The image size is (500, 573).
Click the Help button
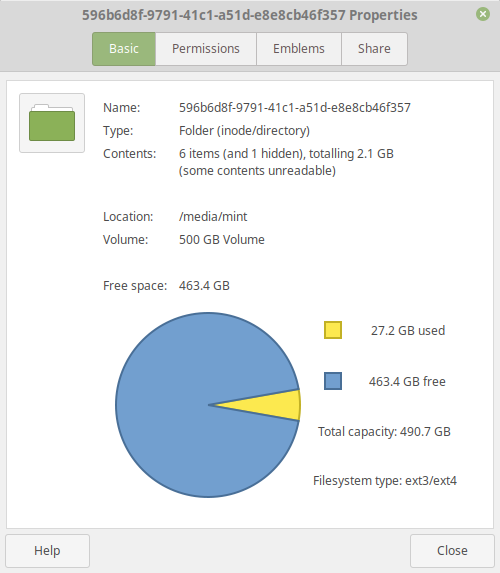click(x=48, y=551)
